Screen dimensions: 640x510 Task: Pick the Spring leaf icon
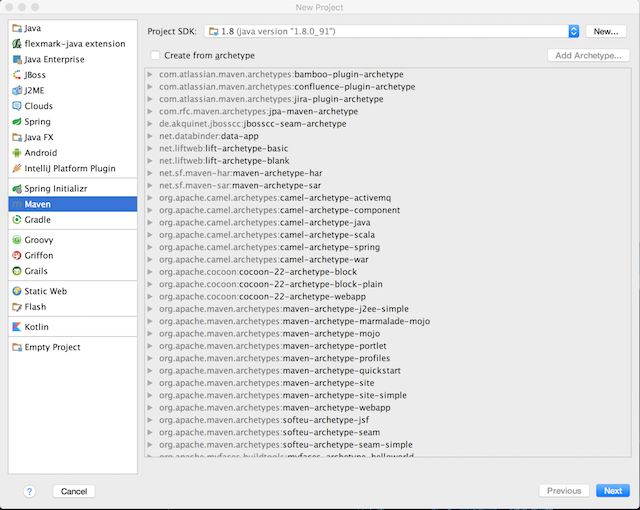coord(17,122)
